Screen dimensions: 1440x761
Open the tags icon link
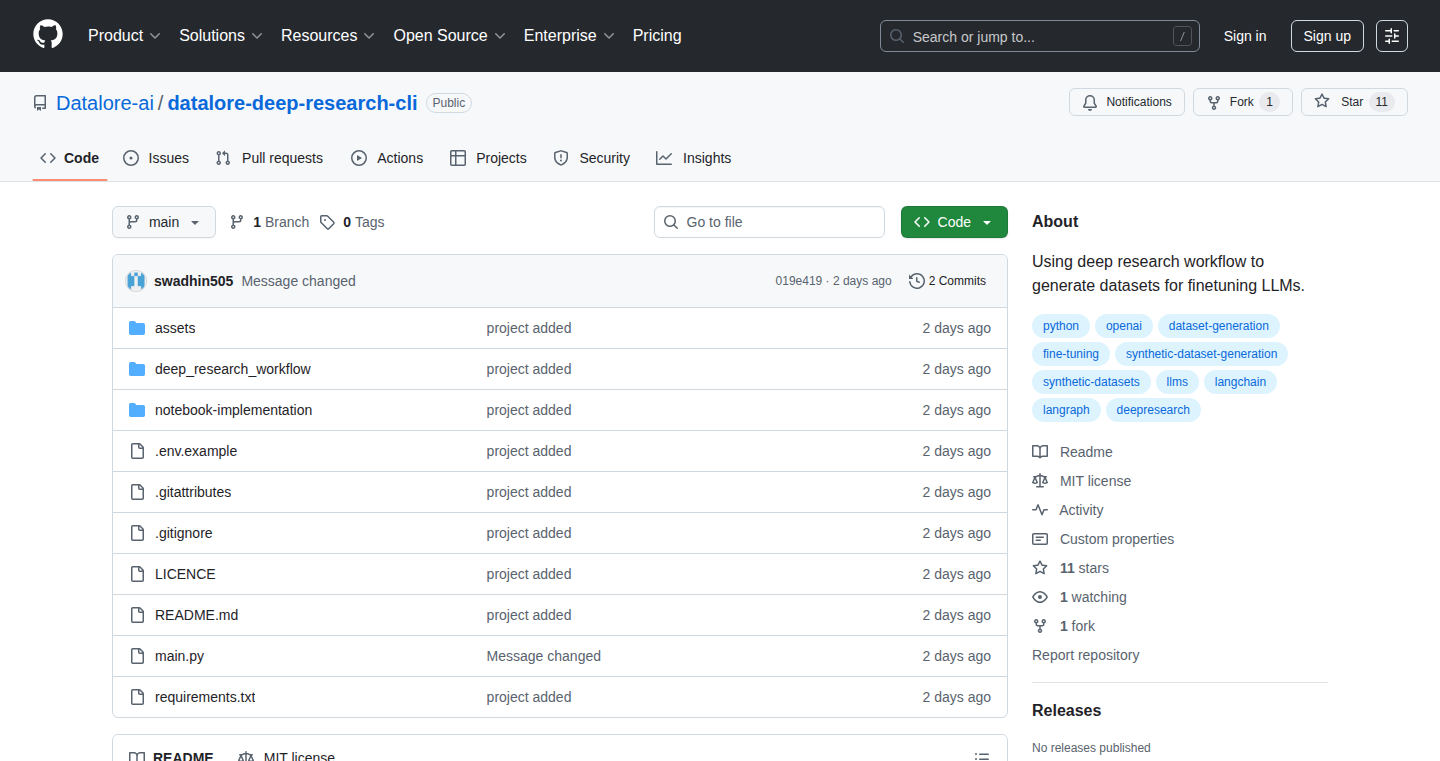coord(327,222)
